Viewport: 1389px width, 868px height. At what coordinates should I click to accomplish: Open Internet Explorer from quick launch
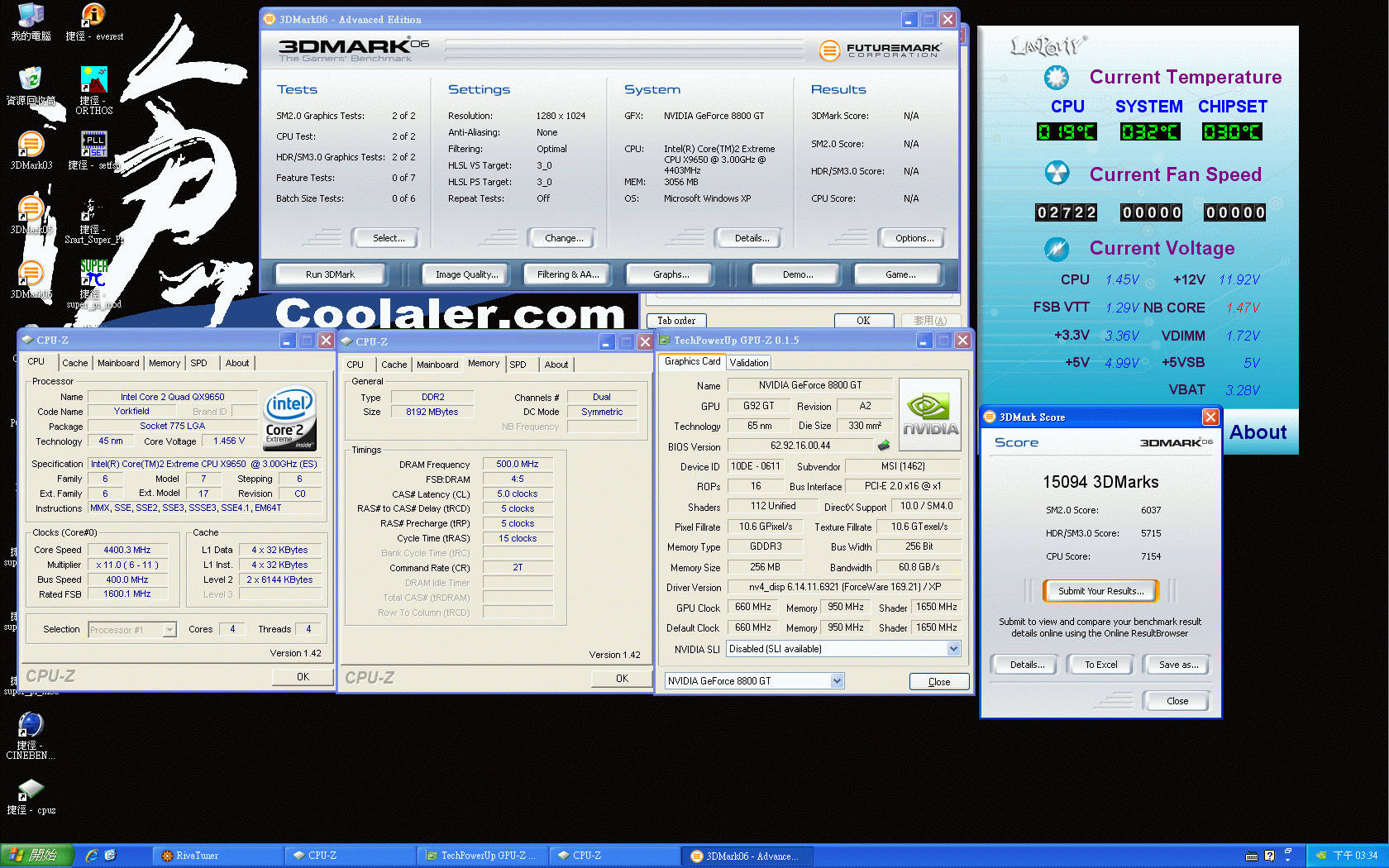pyautogui.click(x=92, y=856)
